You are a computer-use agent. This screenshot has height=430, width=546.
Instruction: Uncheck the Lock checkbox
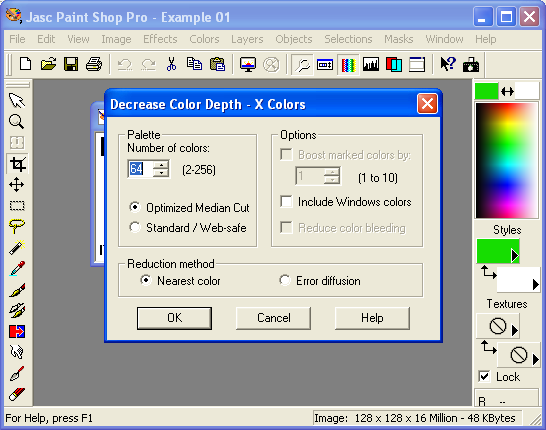pyautogui.click(x=484, y=376)
